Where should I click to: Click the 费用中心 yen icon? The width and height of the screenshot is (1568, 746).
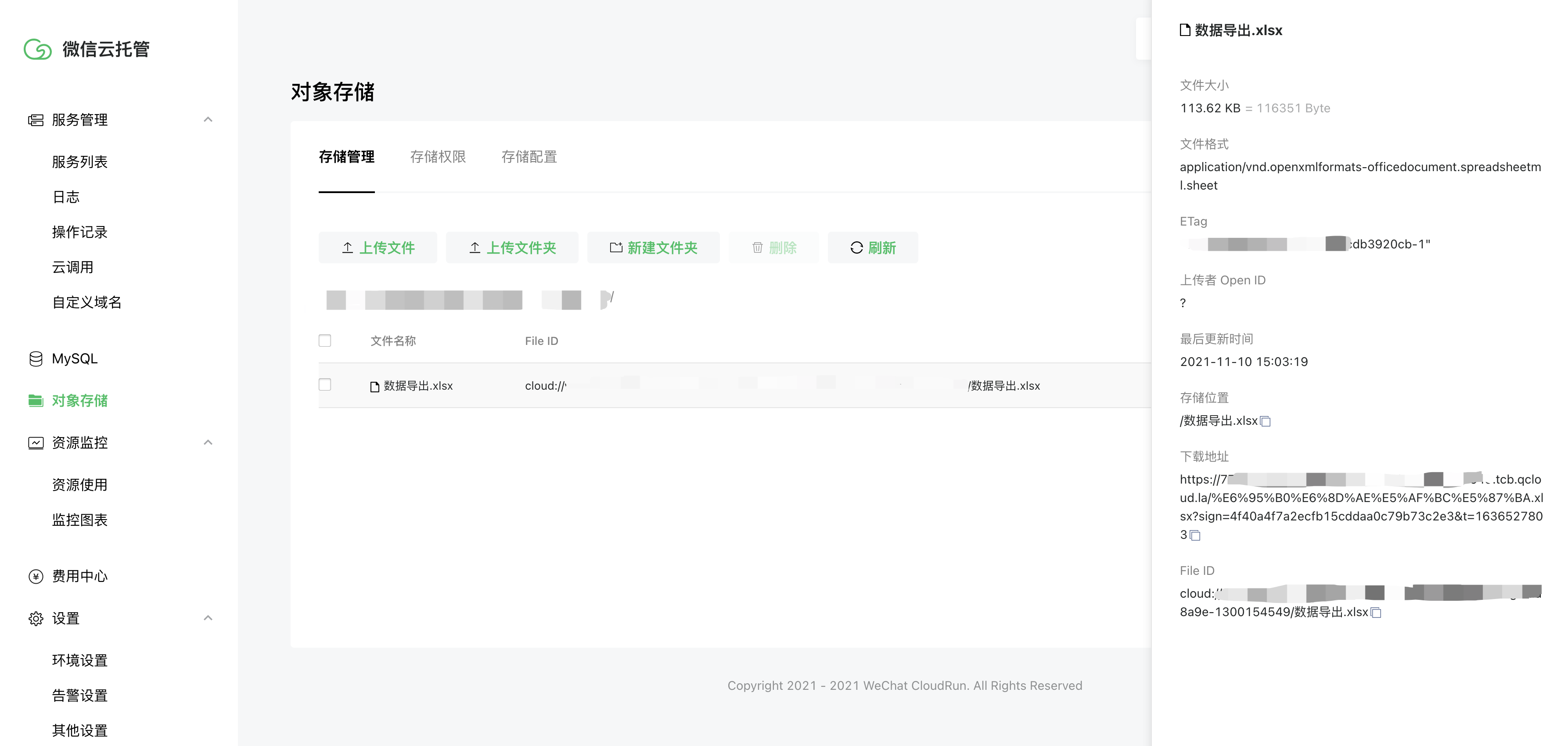(x=36, y=576)
